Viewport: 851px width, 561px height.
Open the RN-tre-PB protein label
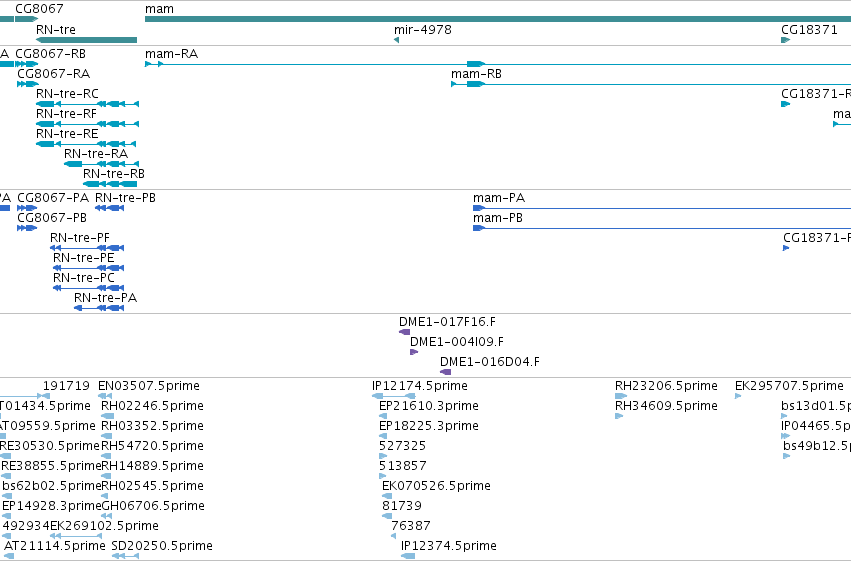coord(125,198)
